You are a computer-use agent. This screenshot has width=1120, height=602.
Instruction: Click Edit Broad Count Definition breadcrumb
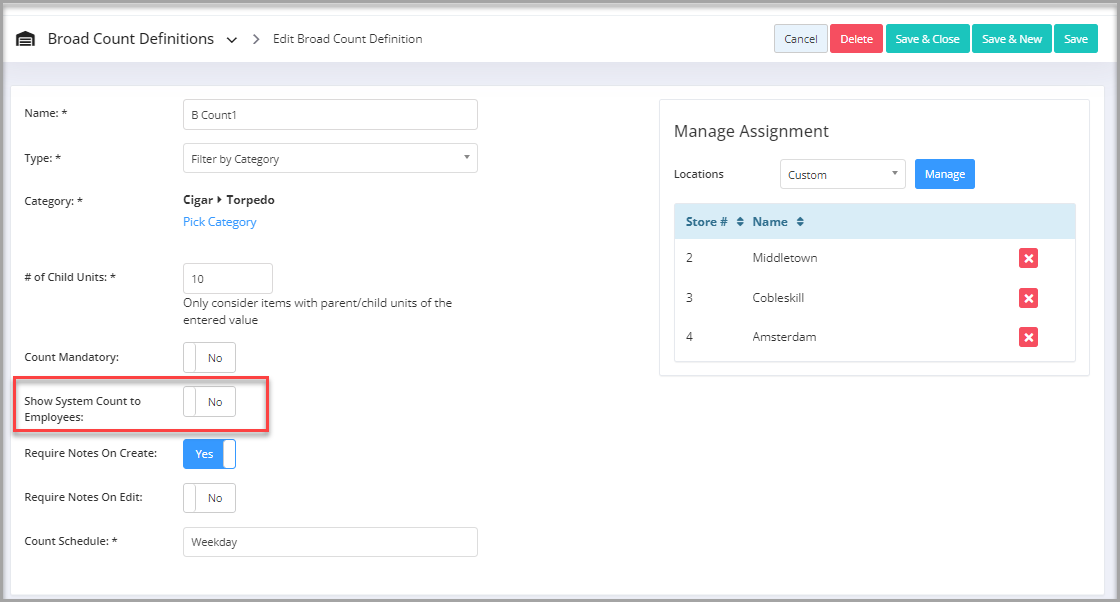pos(348,39)
